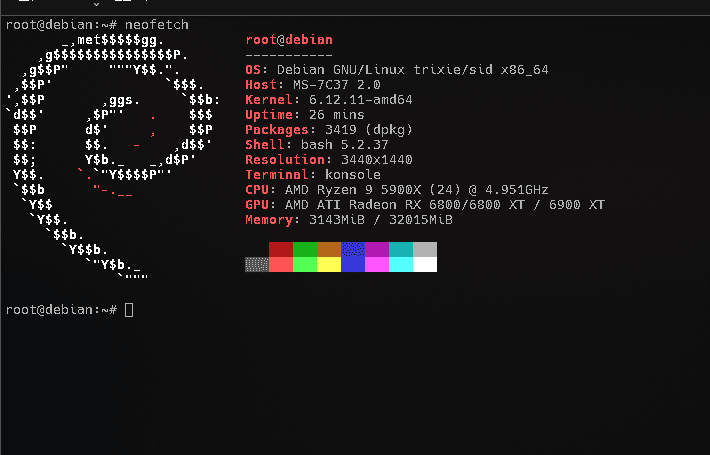Click the 'Shell: bash 5.2.37' line

point(317,144)
